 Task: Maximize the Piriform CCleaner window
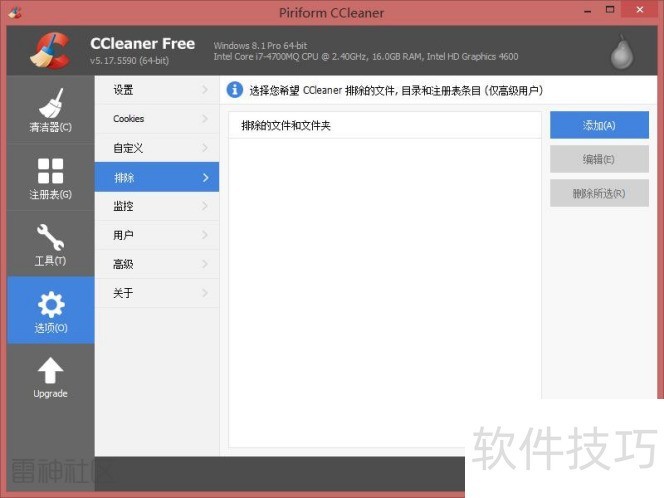pyautogui.click(x=610, y=10)
